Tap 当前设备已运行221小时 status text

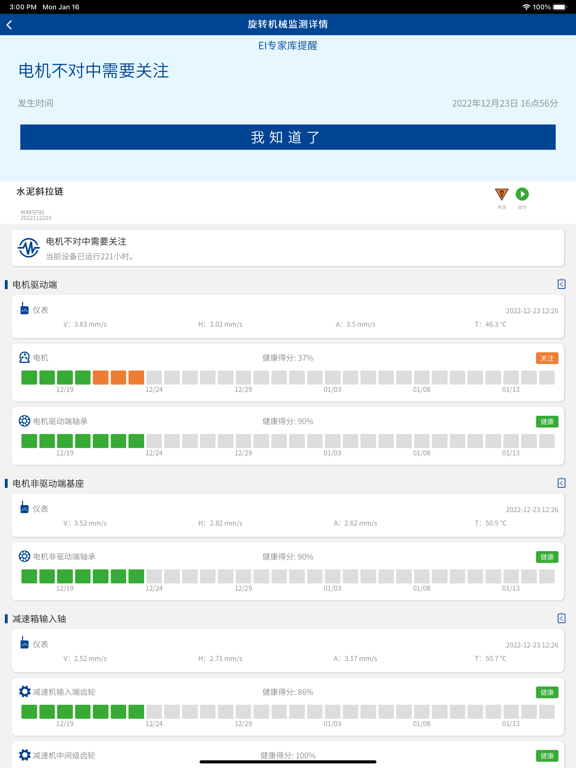[x=90, y=256]
